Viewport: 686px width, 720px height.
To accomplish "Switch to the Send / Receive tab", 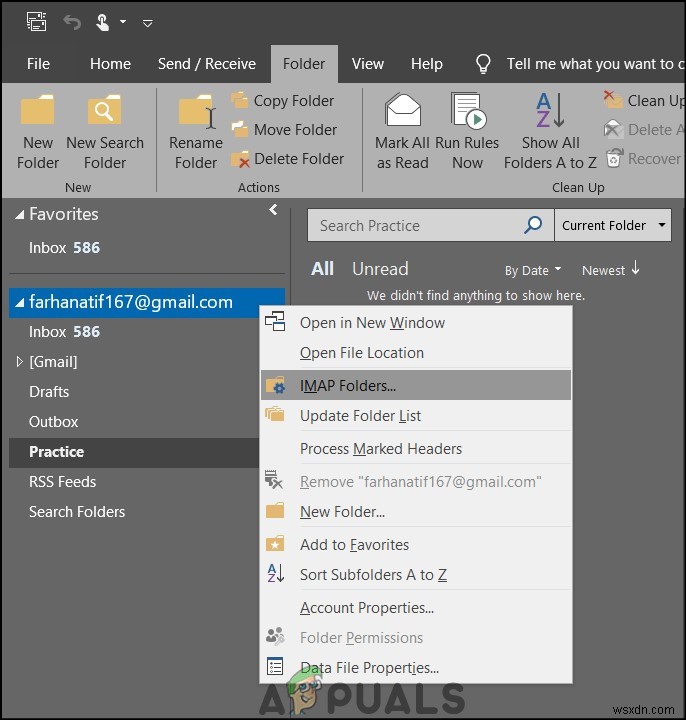I will [207, 64].
